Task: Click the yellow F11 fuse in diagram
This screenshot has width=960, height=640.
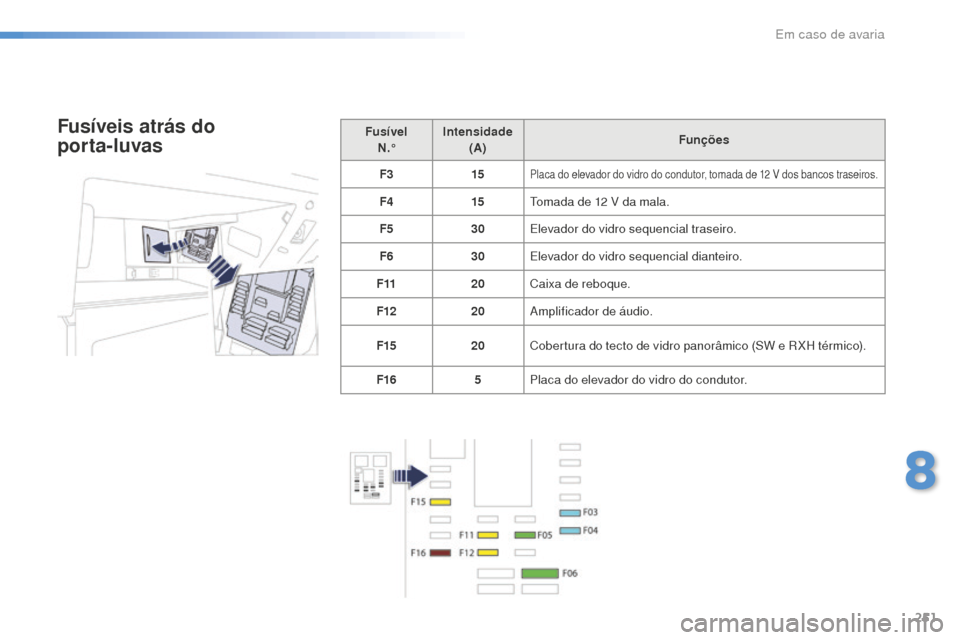Action: pyautogui.click(x=488, y=535)
